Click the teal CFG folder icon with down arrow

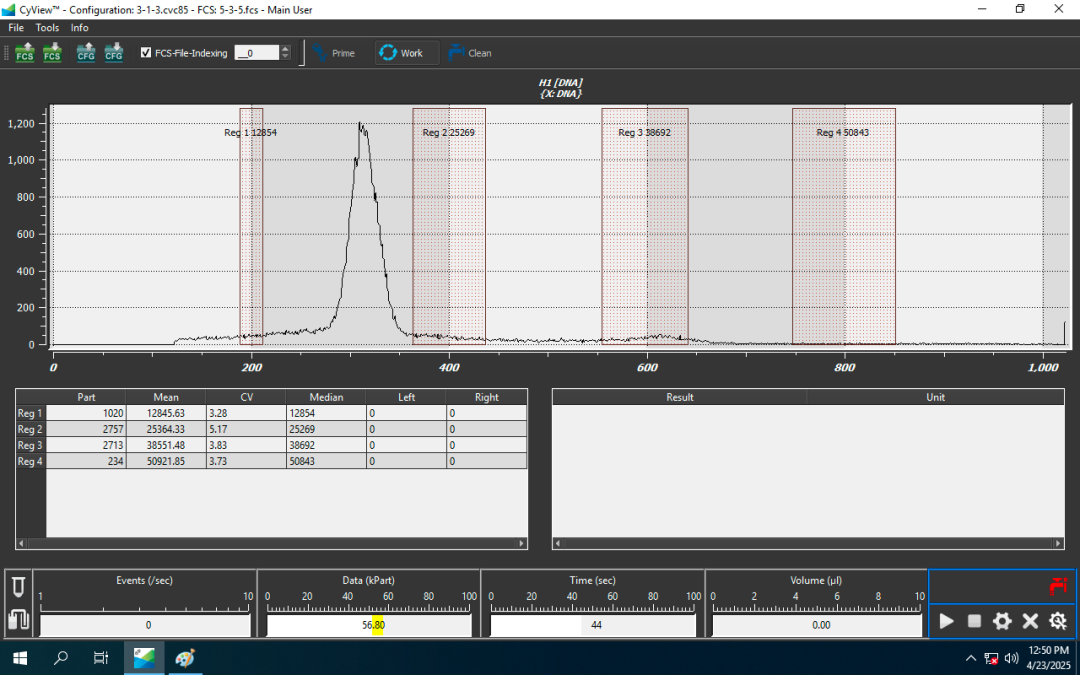[x=114, y=52]
